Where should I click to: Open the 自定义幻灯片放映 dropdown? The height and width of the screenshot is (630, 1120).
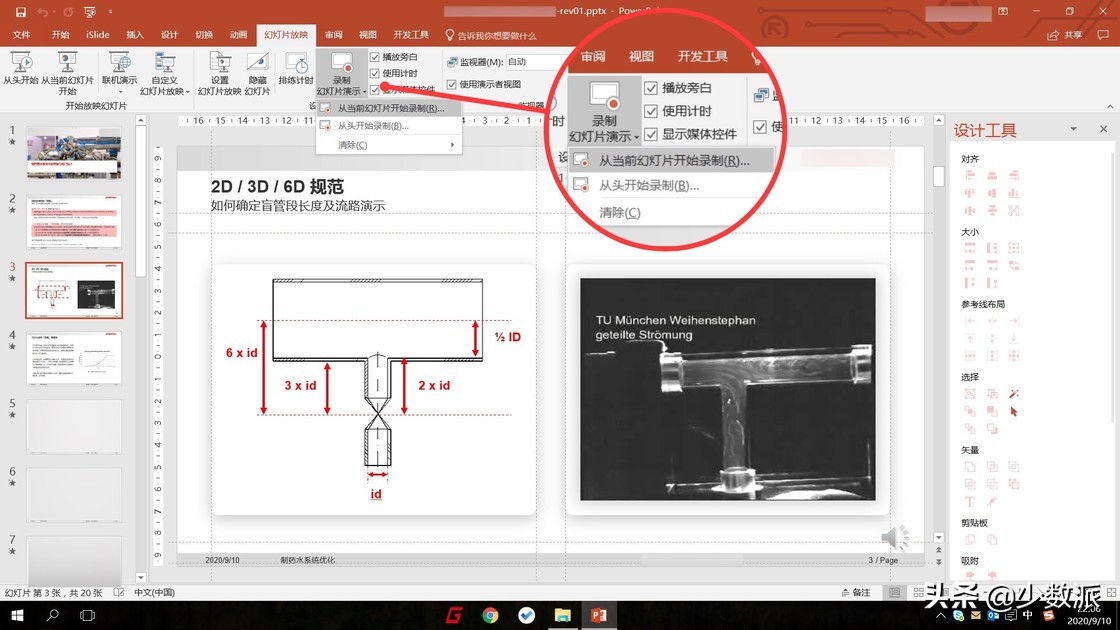[x=164, y=74]
